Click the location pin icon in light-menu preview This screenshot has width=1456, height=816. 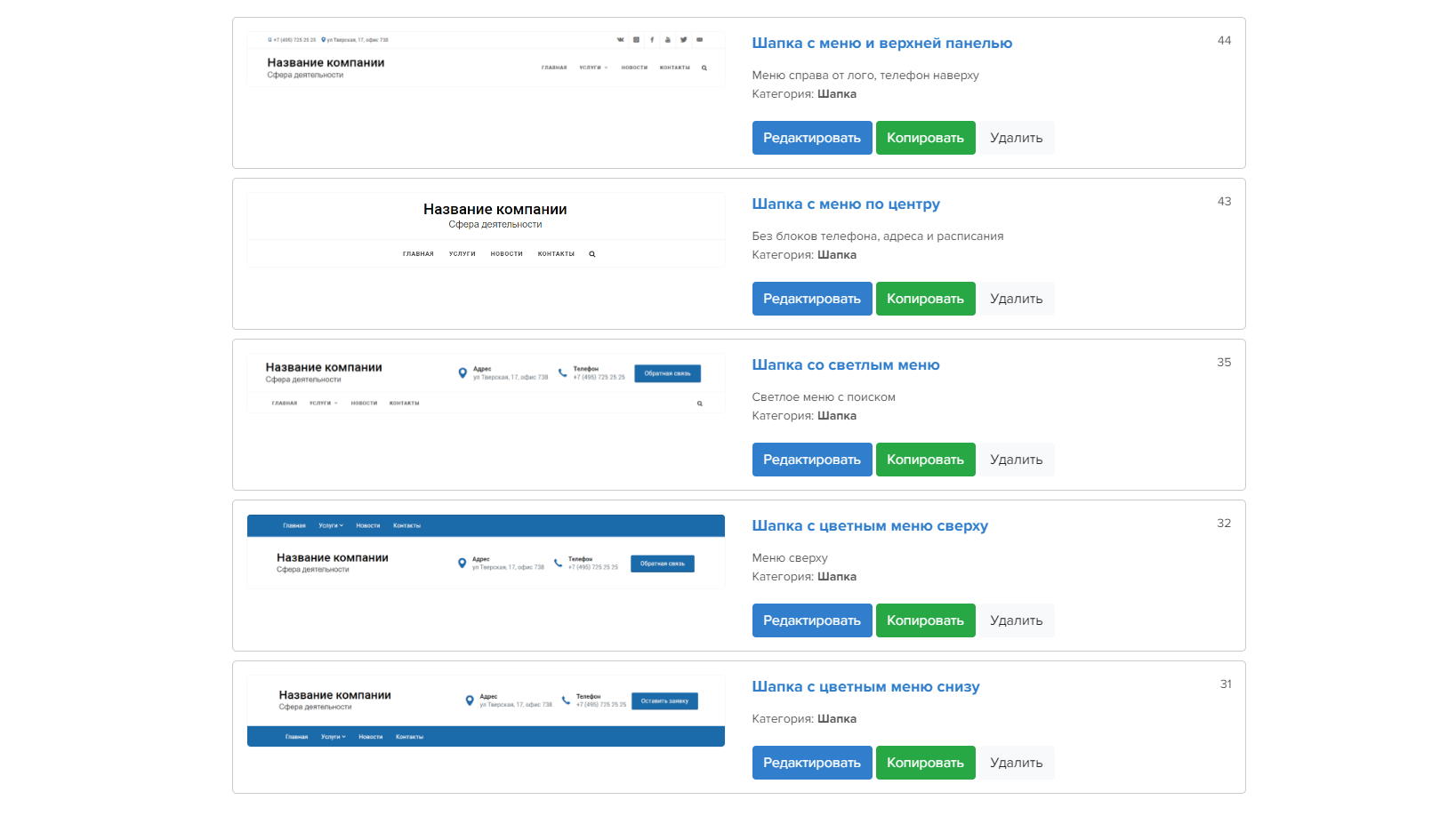pos(463,373)
